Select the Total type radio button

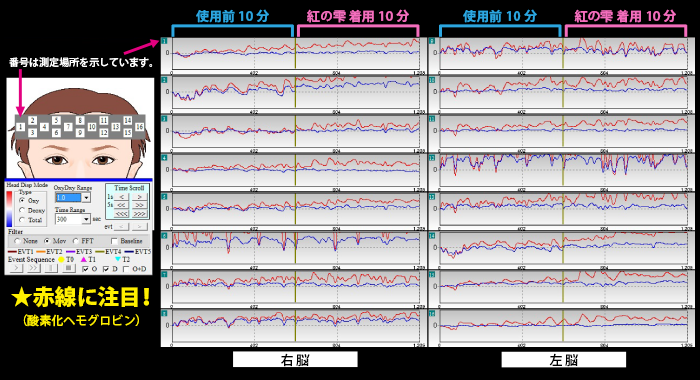(22, 220)
